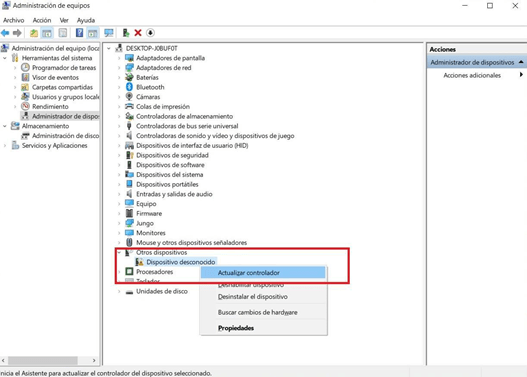Select Dispositivos portátiles category
Image resolution: width=527 pixels, height=377 pixels.
coord(167,184)
